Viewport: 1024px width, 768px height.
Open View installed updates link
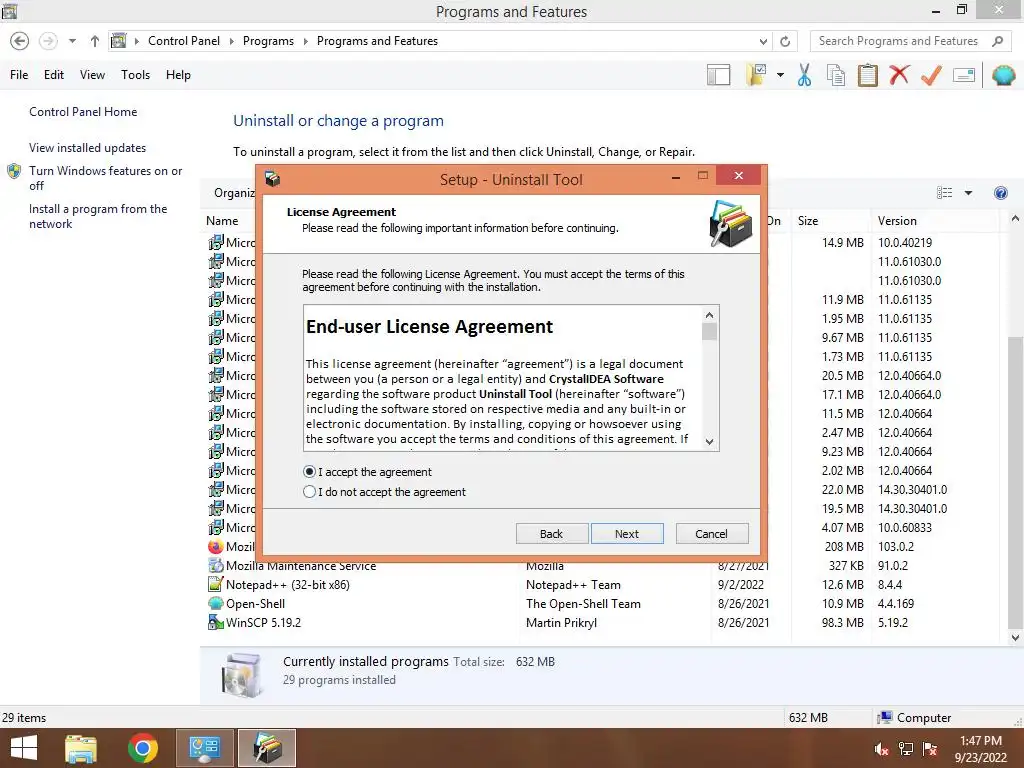(x=88, y=148)
